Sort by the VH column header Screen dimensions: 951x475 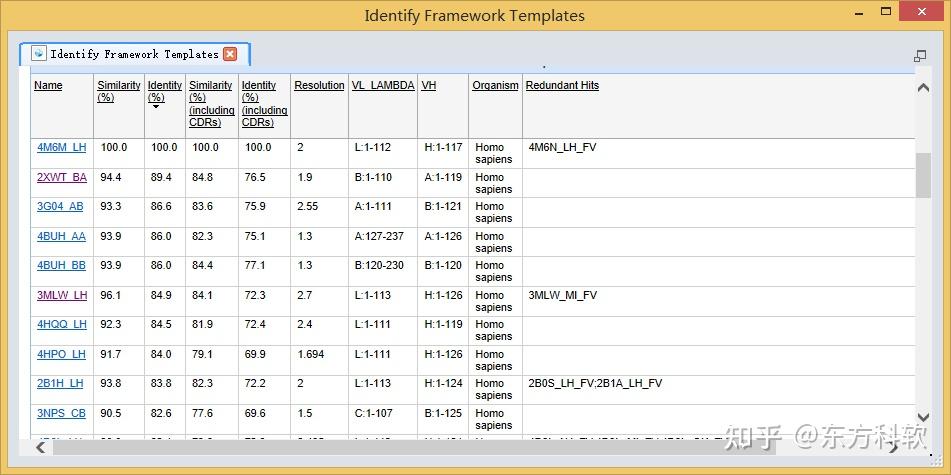pos(429,86)
